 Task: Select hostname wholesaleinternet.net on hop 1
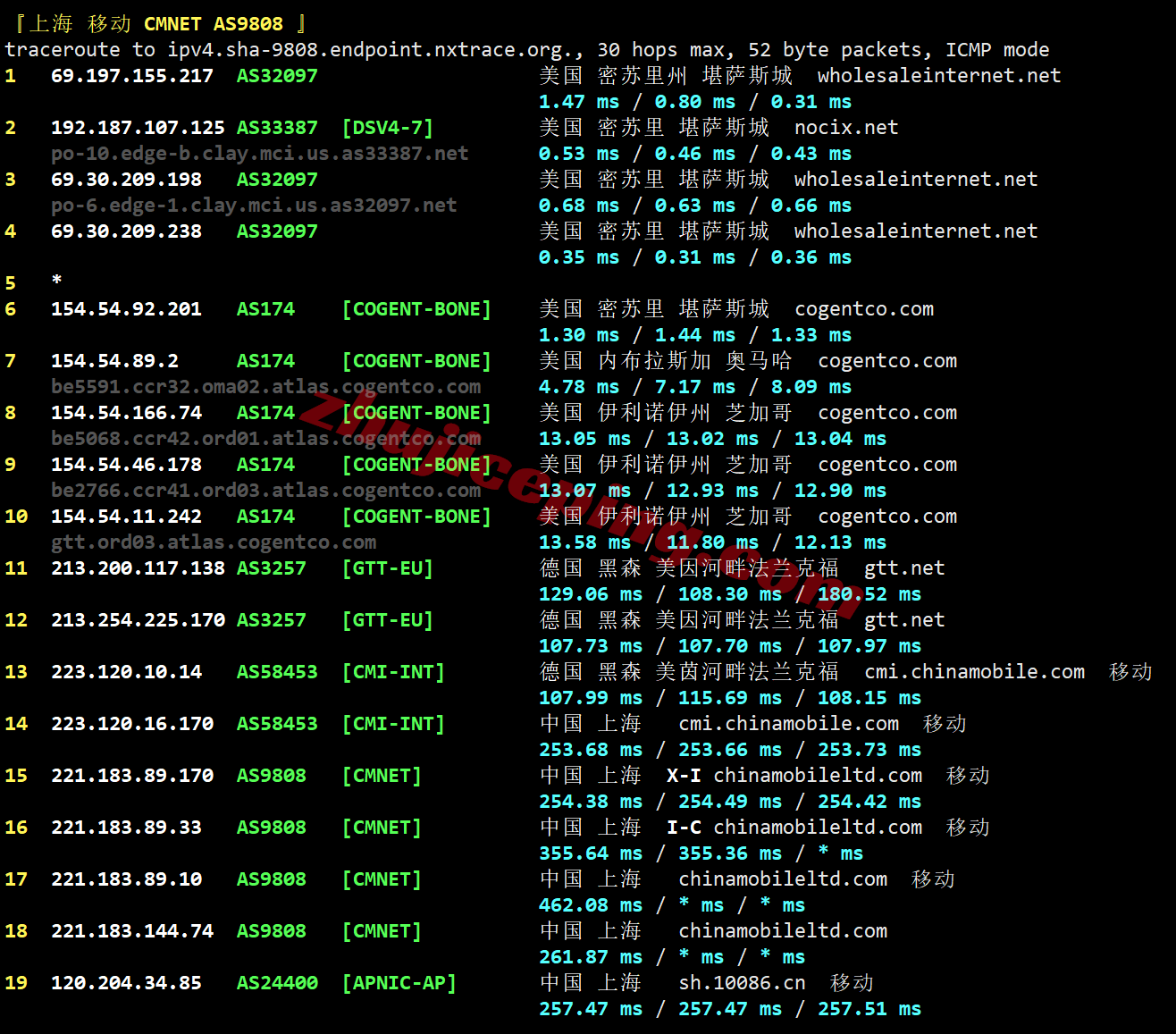tap(939, 76)
